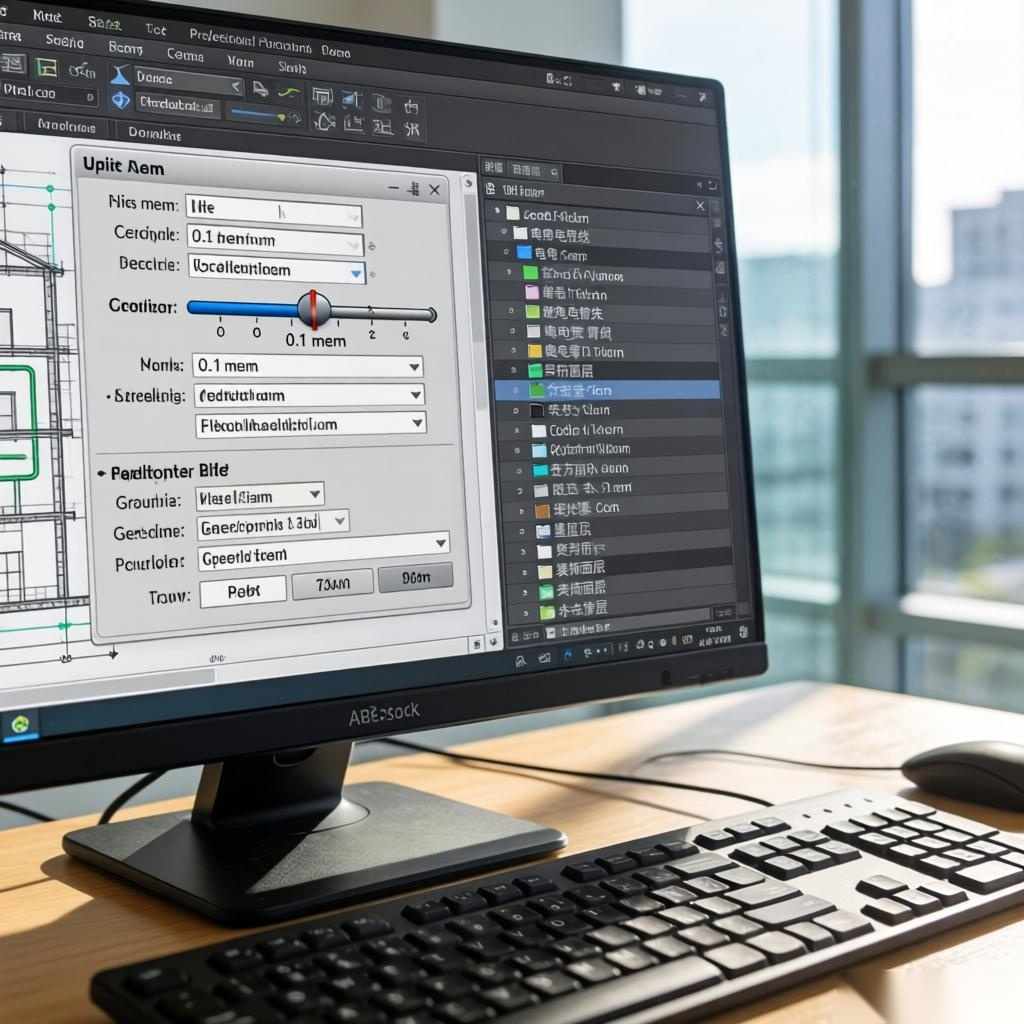
Task: Close the Upiic Aem dialog
Action: 434,190
